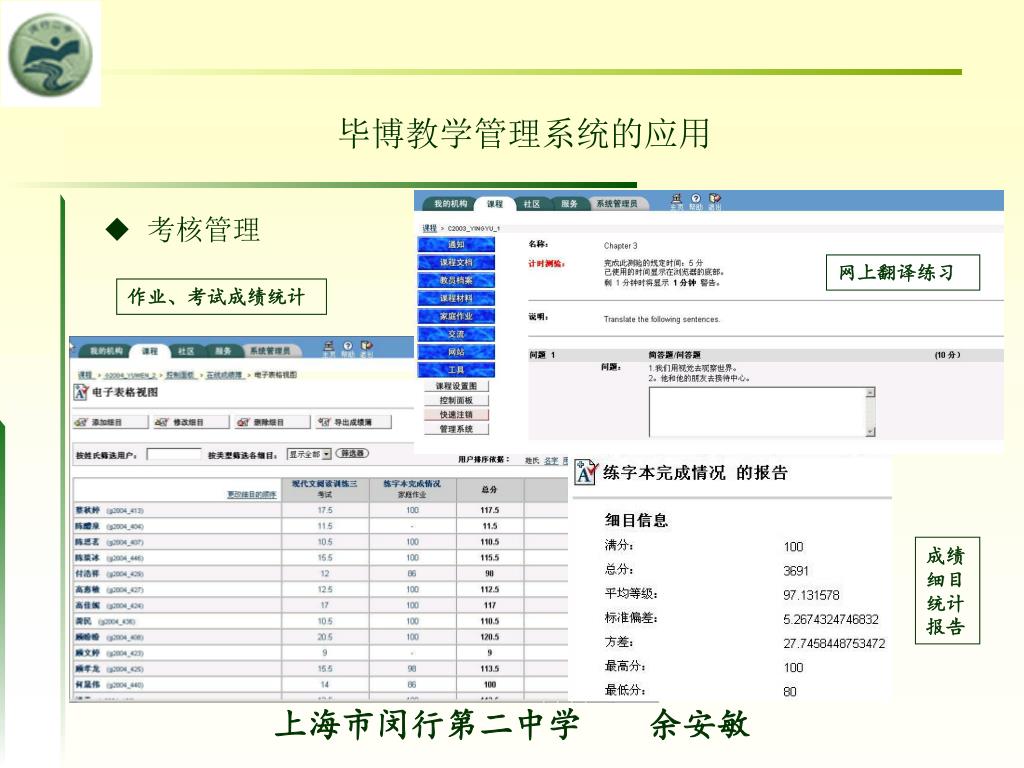Open the 显示全部 category dropdown
Image resolution: width=1024 pixels, height=768 pixels.
[309, 454]
